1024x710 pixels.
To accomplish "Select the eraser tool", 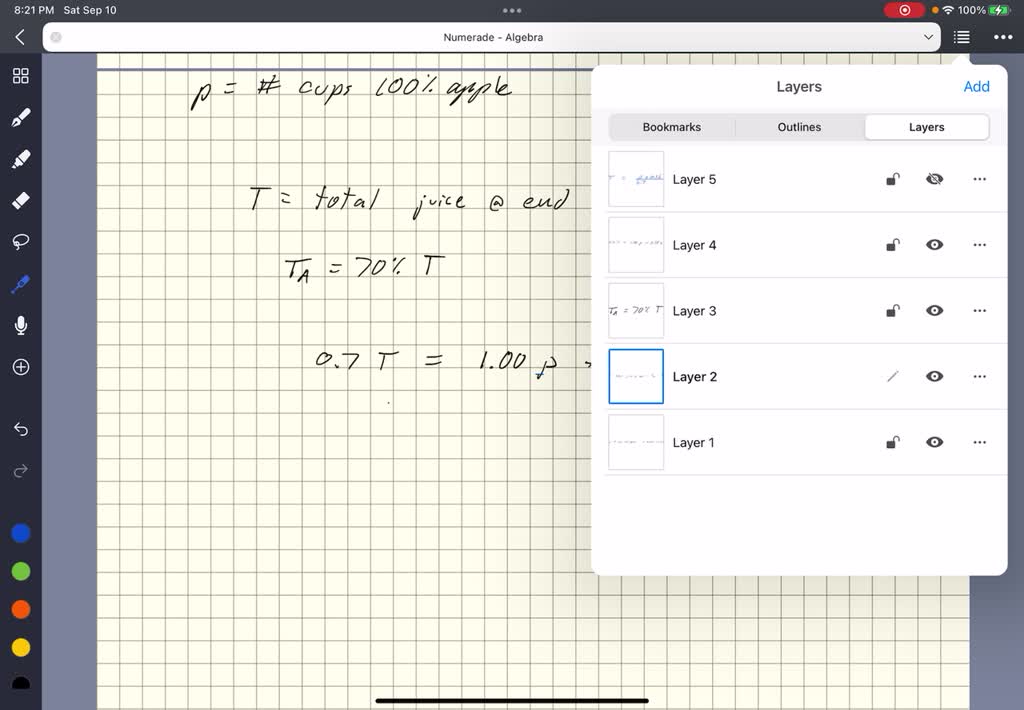I will coord(20,200).
